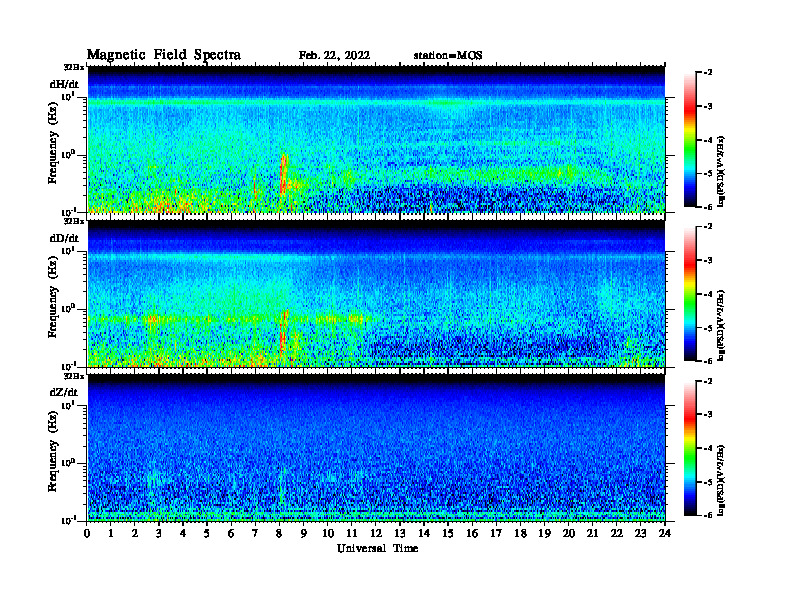Click hour "1" on the time axis
The height and width of the screenshot is (612, 792).
click(111, 534)
